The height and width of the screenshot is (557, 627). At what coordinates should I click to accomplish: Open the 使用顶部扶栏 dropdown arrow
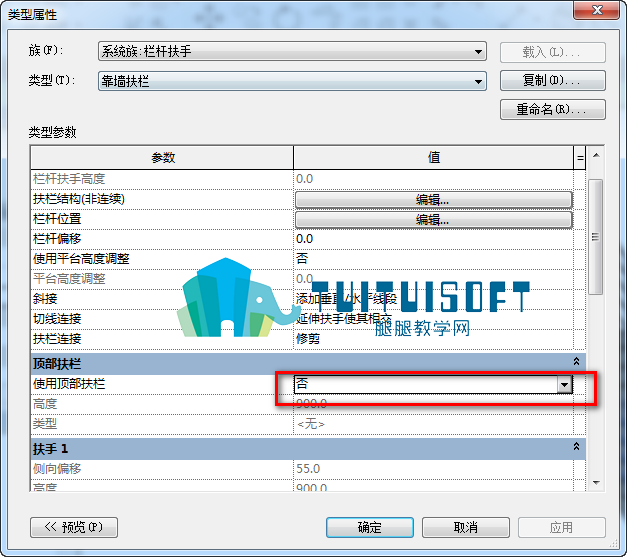pyautogui.click(x=565, y=385)
